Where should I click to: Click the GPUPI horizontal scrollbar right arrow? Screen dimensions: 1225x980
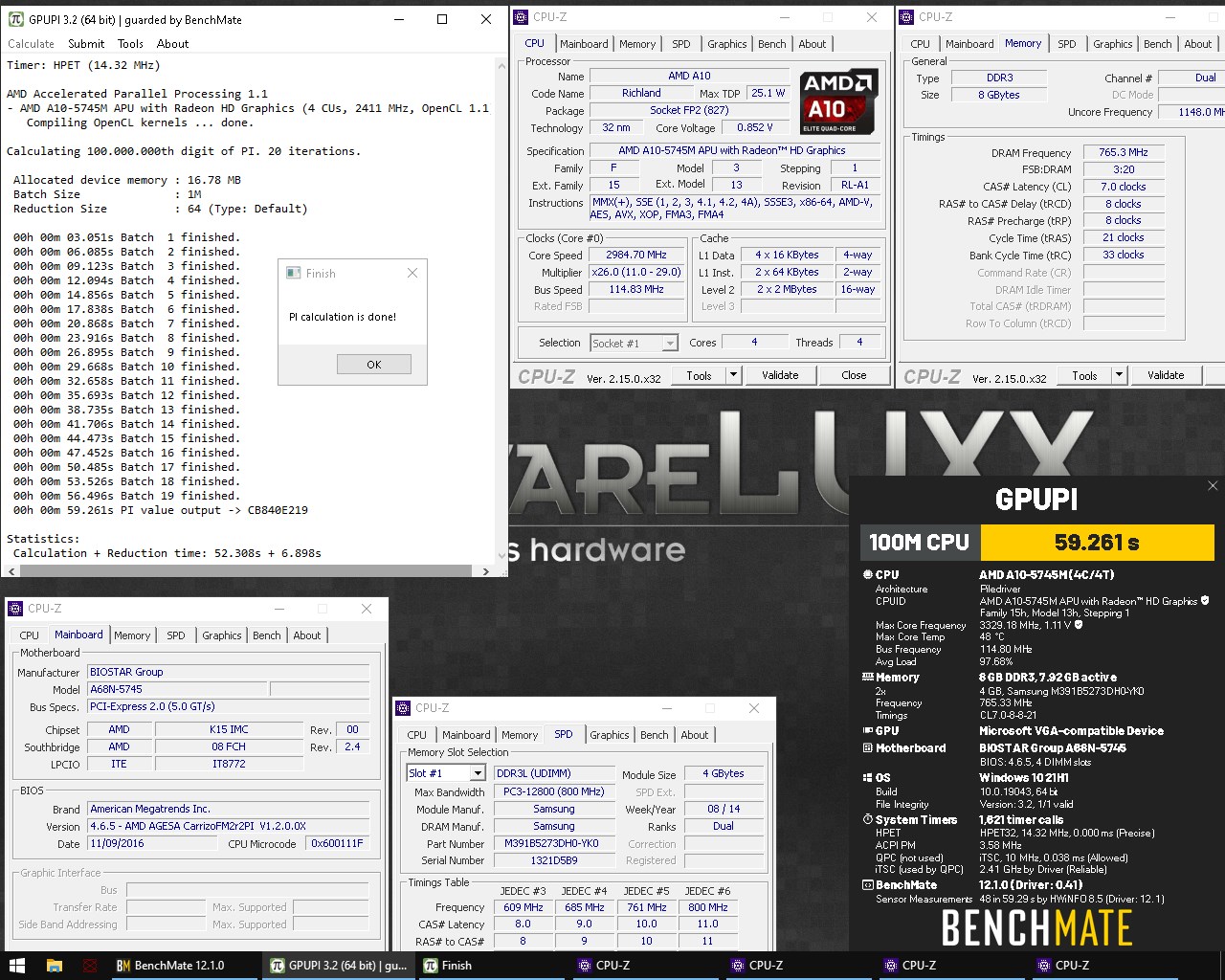[485, 571]
